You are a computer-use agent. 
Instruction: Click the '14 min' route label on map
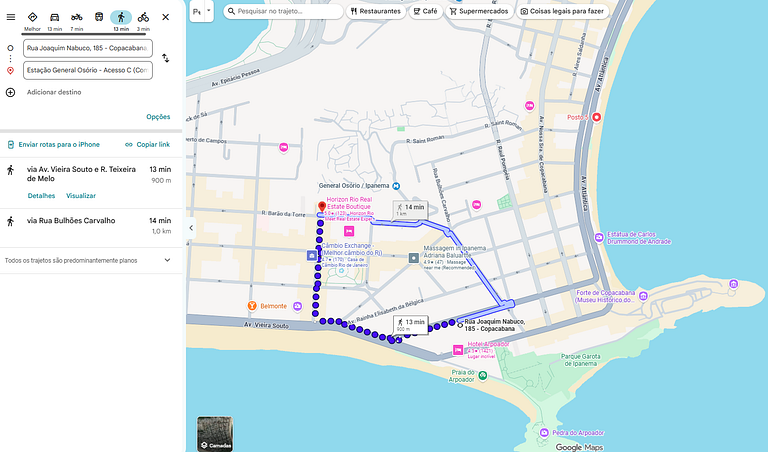[410, 210]
